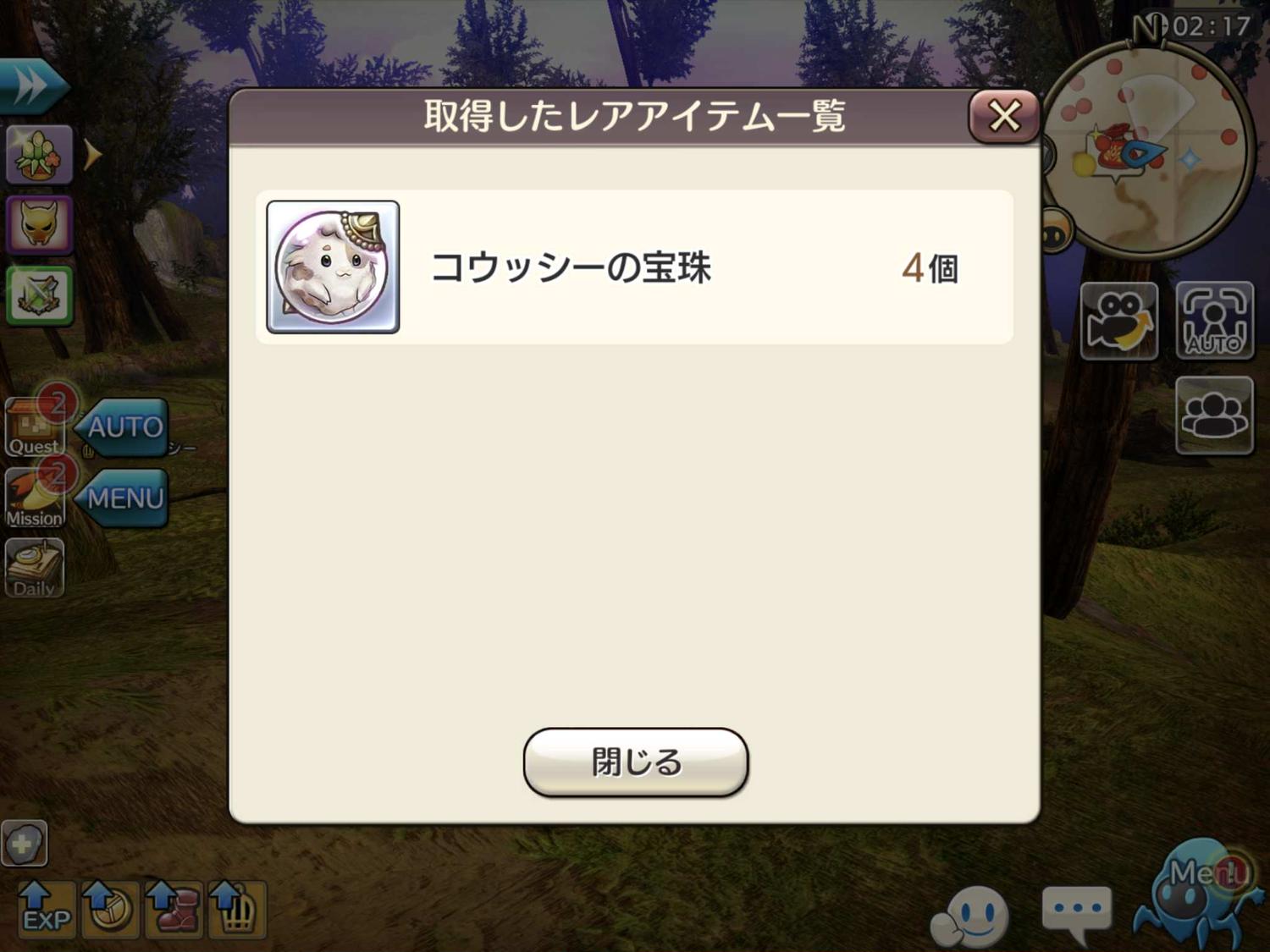Toggle the camera view icon
Screen dimensions: 1270x952
click(1119, 322)
